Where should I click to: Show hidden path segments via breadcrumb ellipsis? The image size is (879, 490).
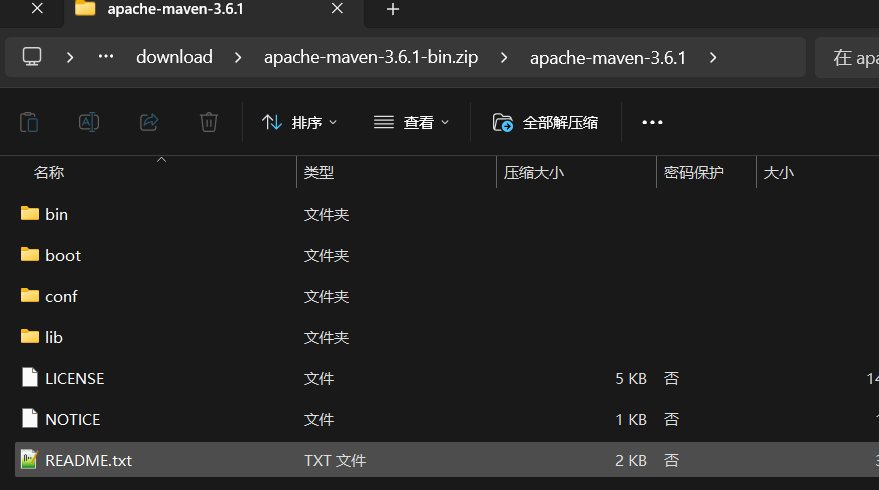(x=106, y=57)
